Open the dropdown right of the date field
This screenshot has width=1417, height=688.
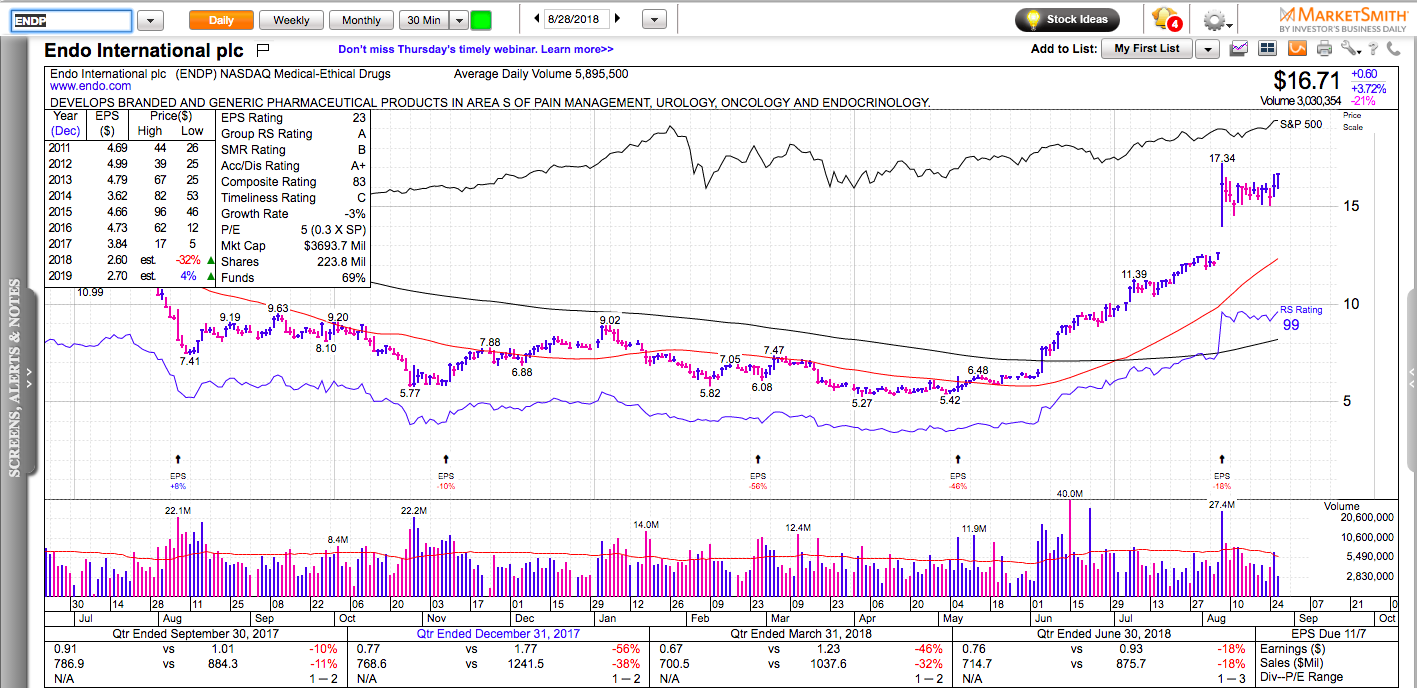click(x=654, y=20)
